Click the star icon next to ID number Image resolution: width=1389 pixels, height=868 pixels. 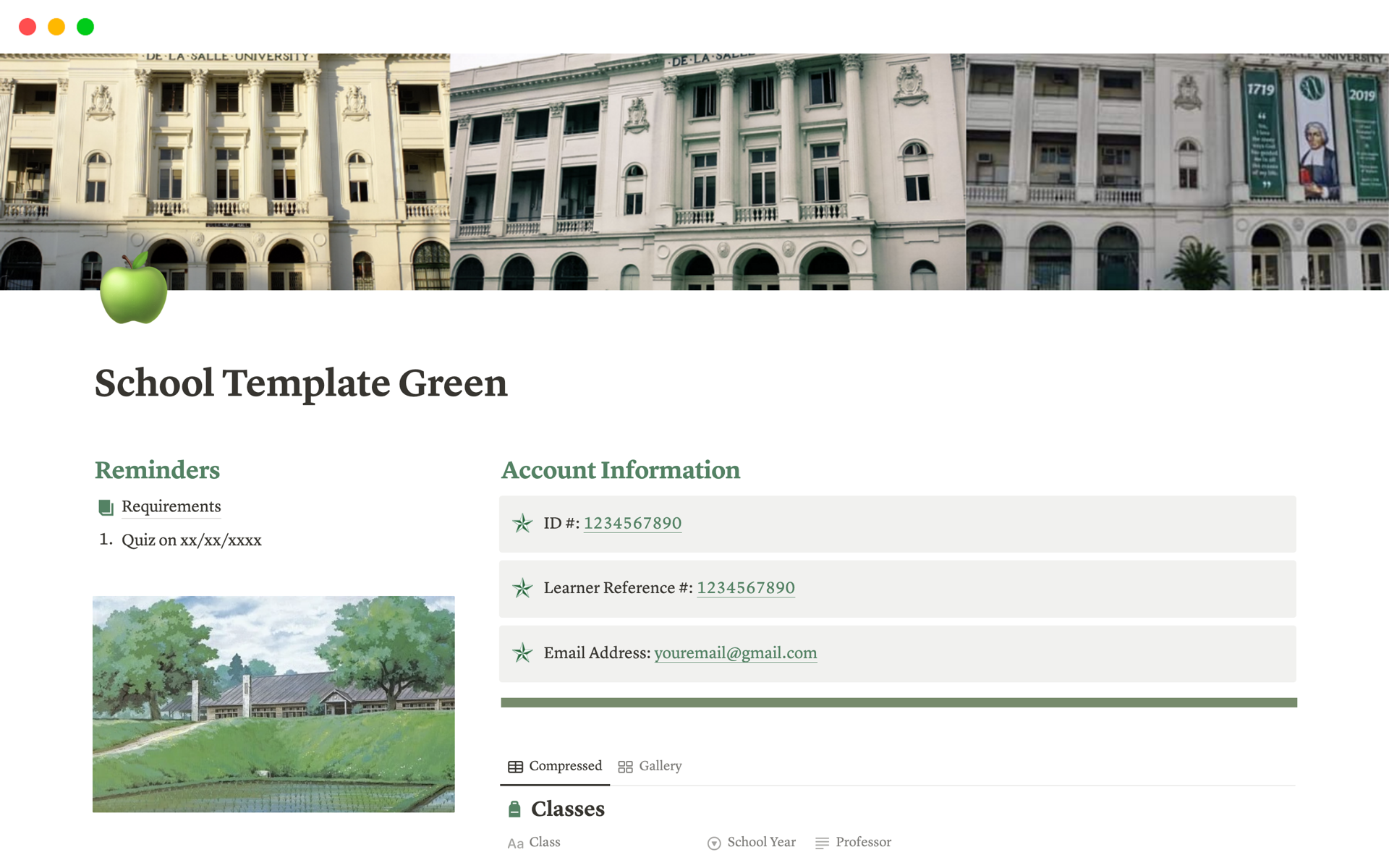521,522
